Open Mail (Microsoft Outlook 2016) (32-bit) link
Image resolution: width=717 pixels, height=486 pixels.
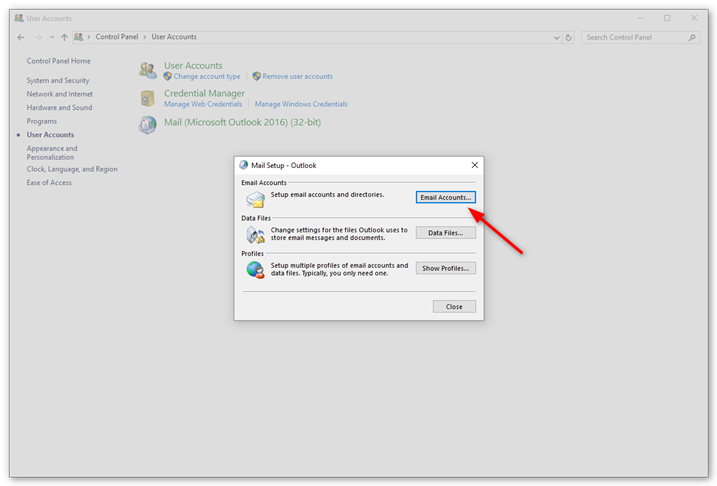click(x=242, y=122)
